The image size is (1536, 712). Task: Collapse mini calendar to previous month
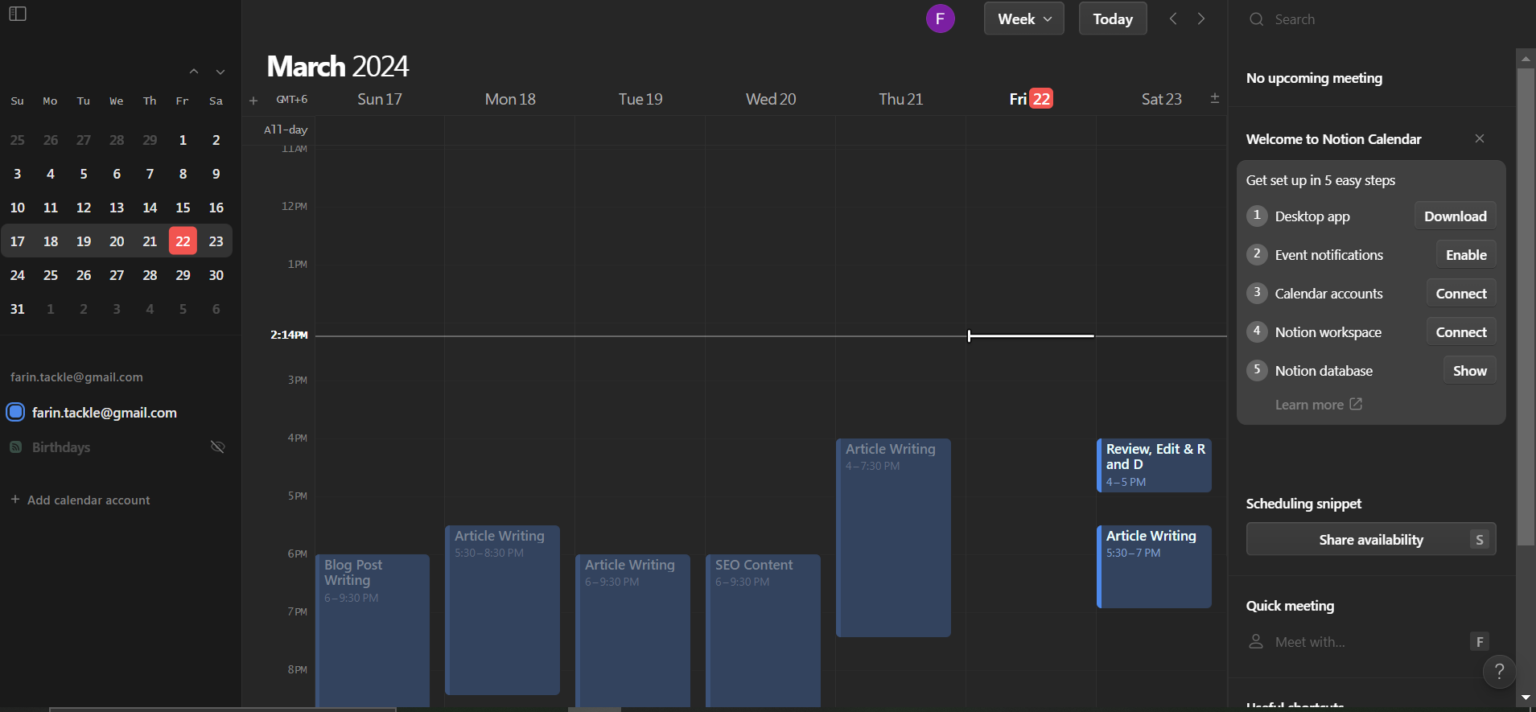point(194,72)
